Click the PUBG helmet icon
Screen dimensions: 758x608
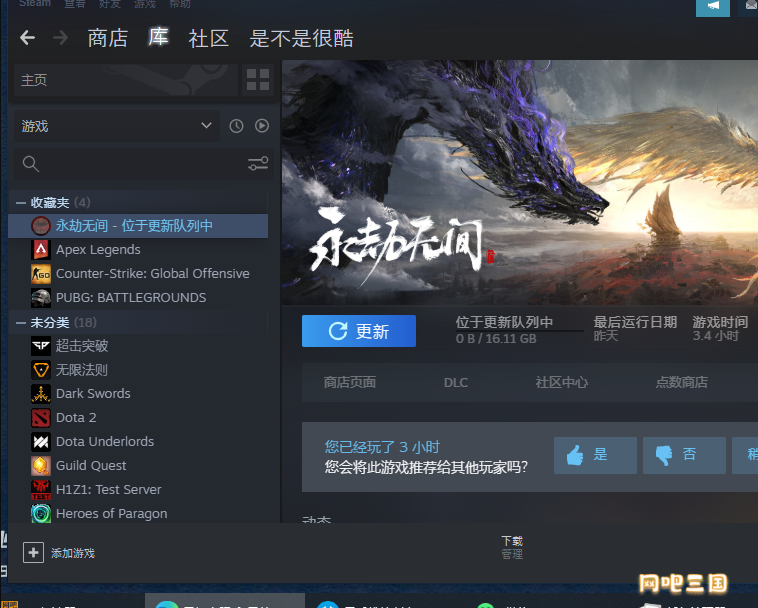pyautogui.click(x=41, y=298)
